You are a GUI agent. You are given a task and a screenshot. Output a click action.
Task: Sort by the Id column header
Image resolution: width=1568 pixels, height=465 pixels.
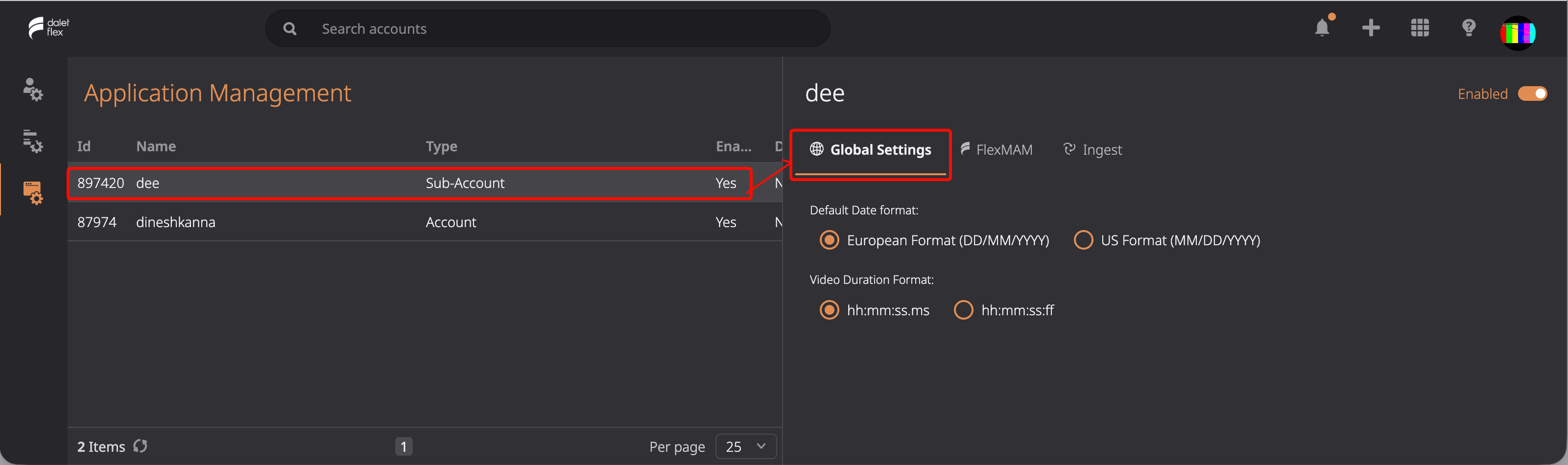[84, 146]
